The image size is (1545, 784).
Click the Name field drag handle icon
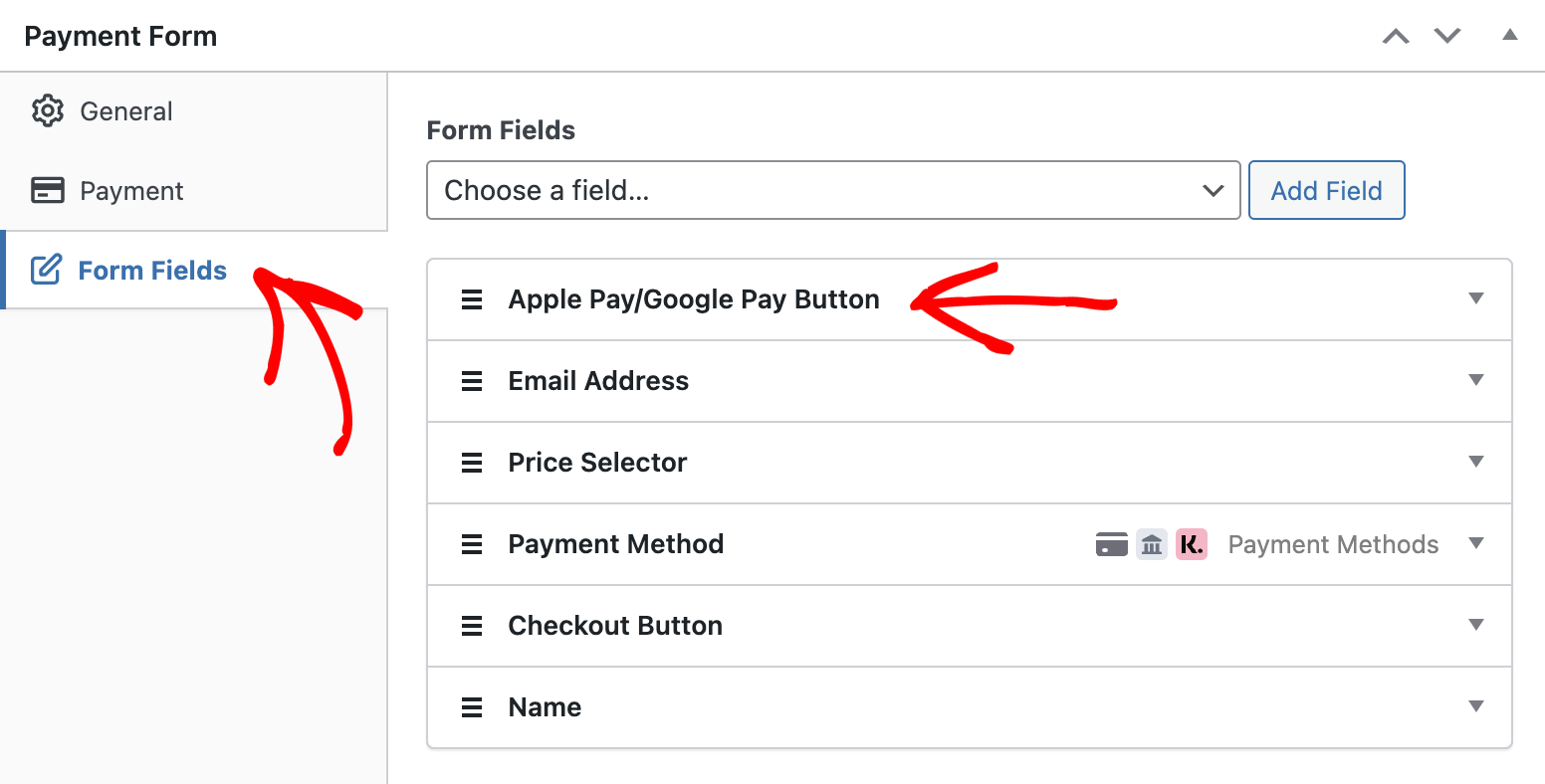(x=472, y=707)
